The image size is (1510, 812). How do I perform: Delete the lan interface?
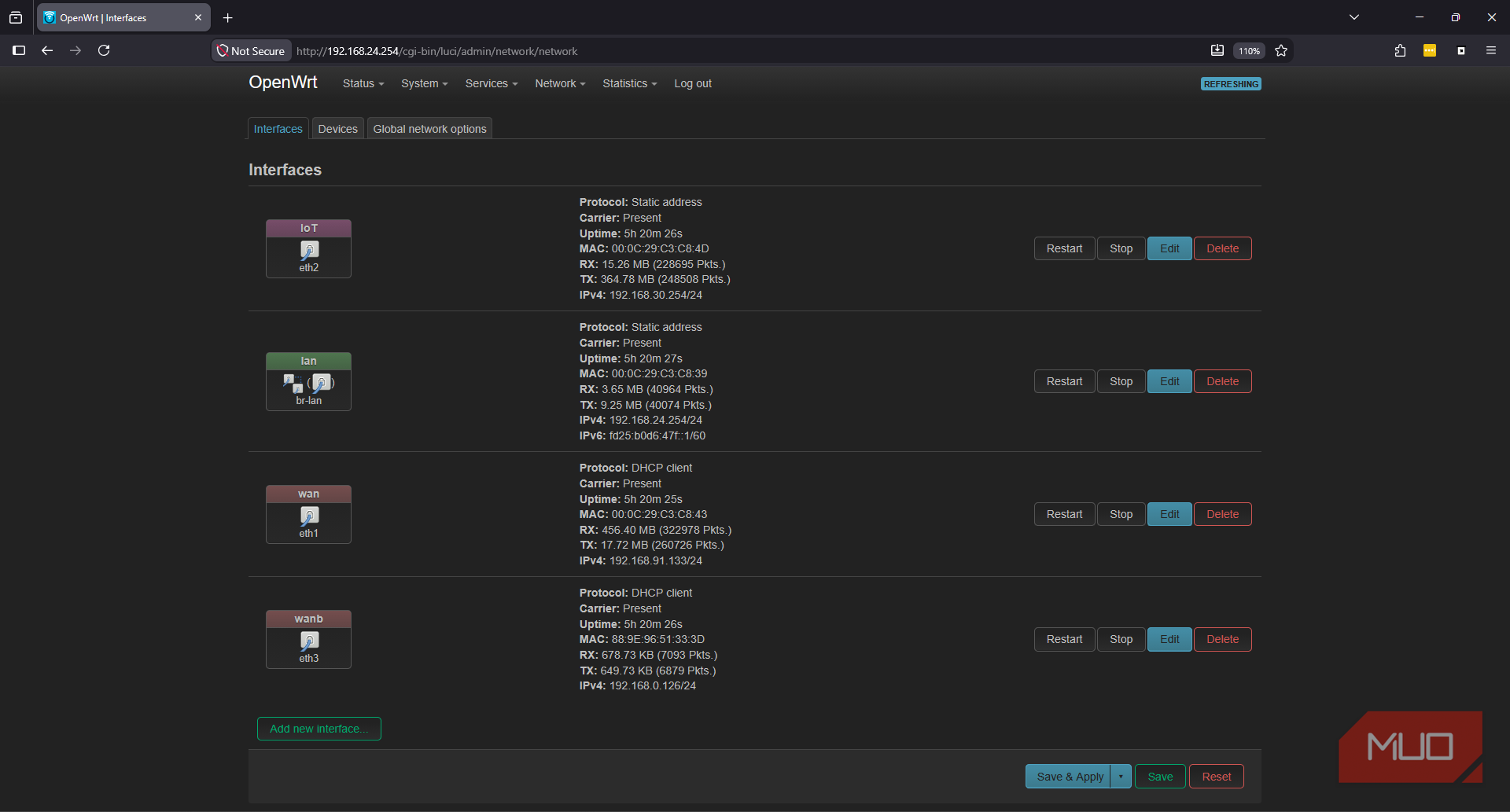tap(1223, 381)
